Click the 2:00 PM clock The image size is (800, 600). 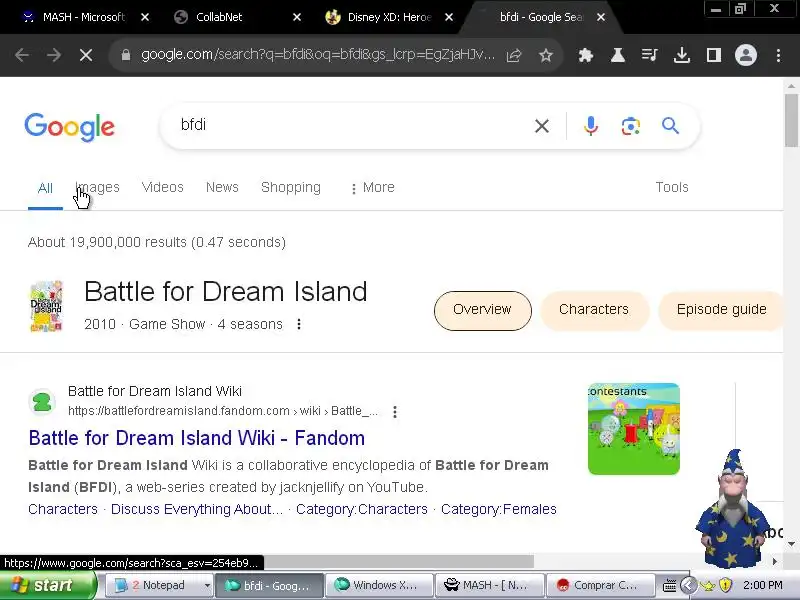click(x=762, y=585)
